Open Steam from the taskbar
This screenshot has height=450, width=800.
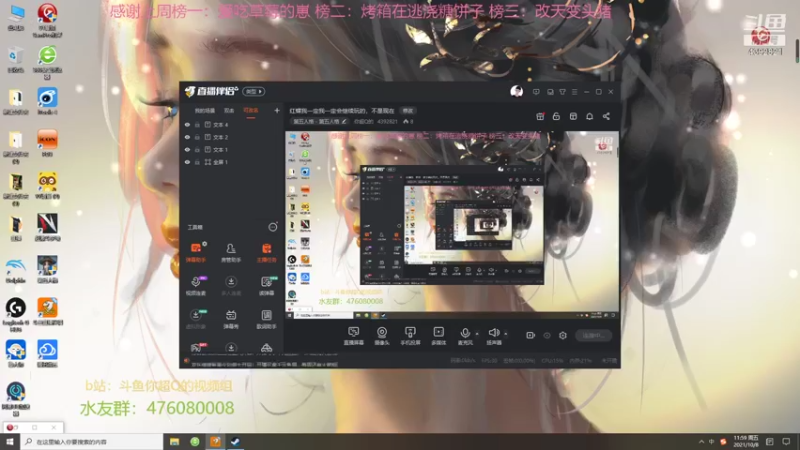coord(235,442)
